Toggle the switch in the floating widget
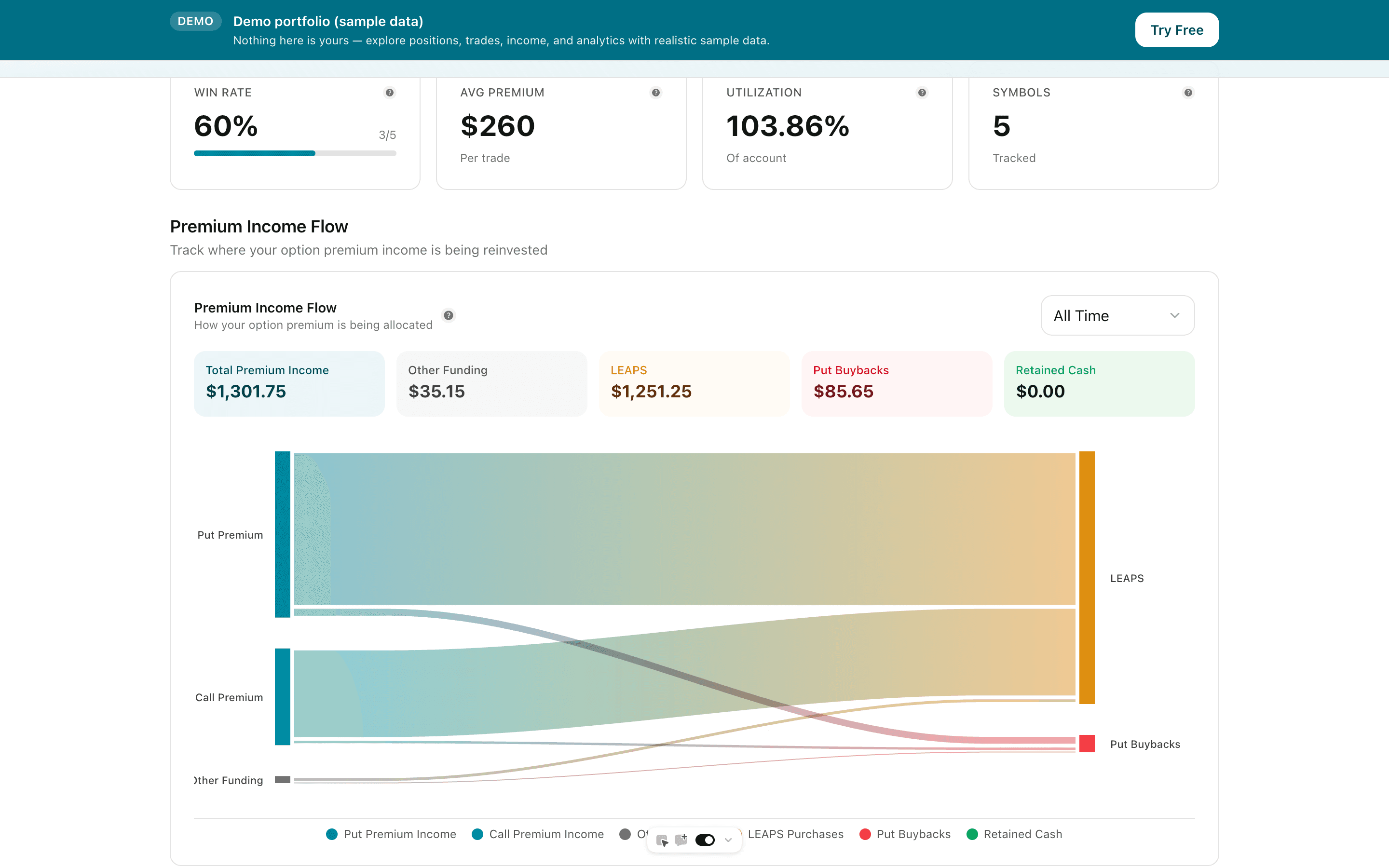 tap(706, 840)
